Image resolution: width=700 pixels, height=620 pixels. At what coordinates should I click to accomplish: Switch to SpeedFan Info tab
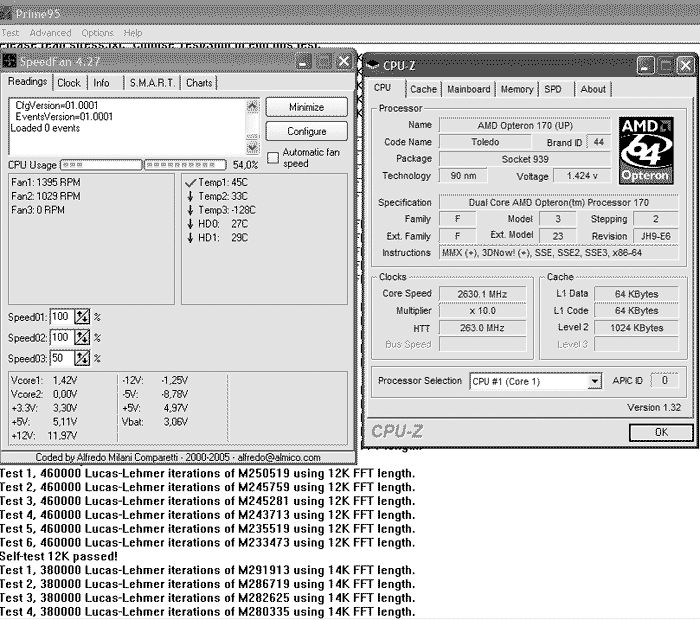(x=101, y=83)
